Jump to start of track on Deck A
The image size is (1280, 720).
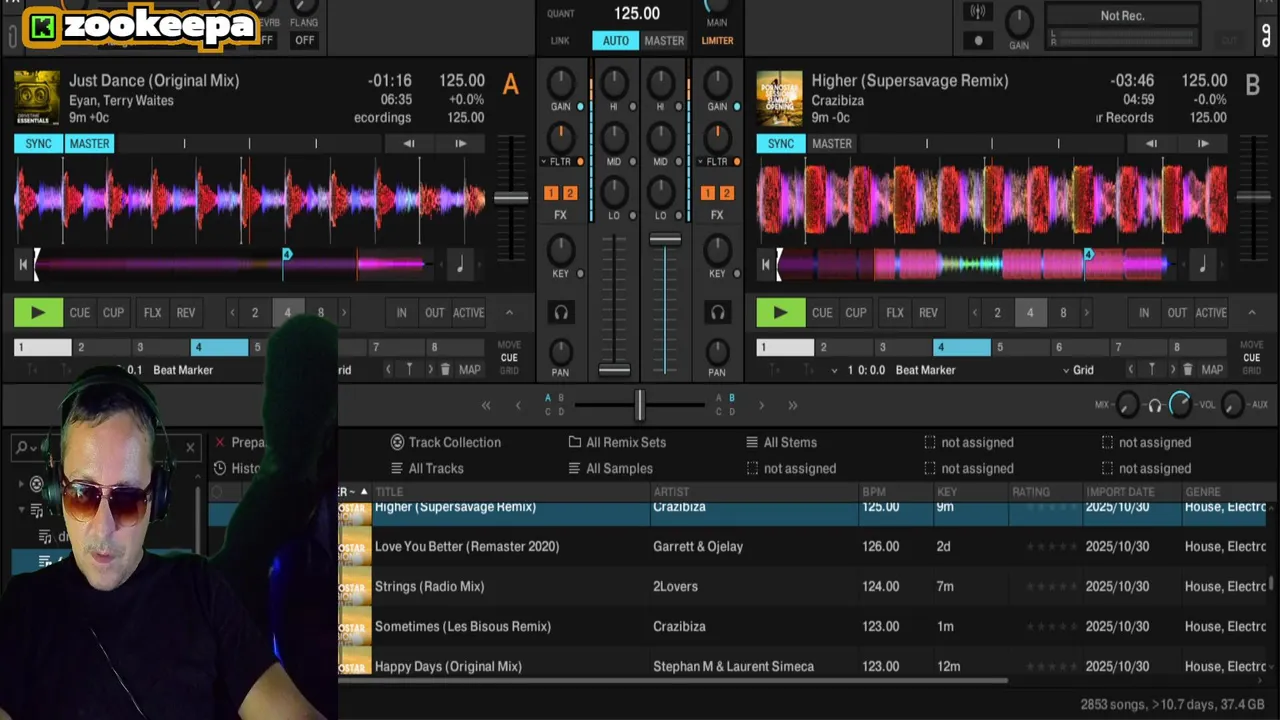(x=23, y=265)
